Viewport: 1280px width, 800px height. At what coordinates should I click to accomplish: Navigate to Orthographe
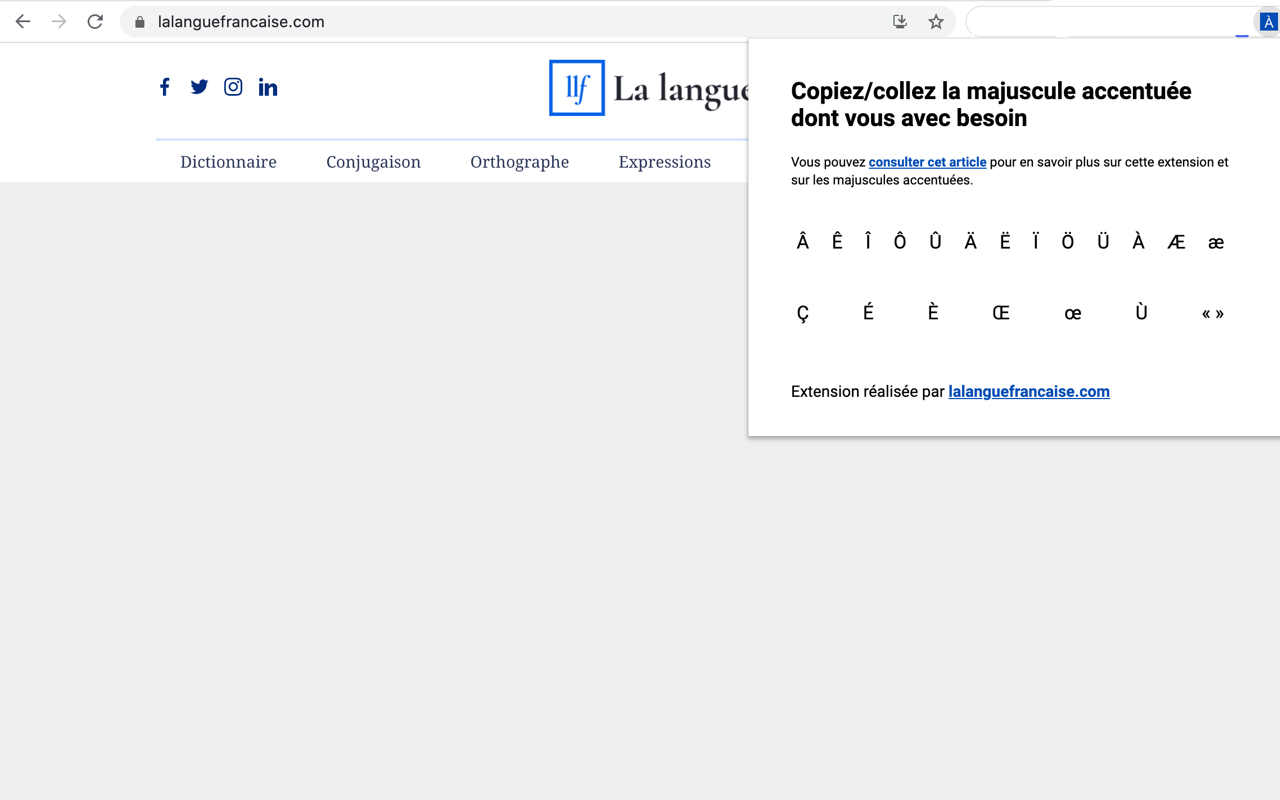[519, 161]
